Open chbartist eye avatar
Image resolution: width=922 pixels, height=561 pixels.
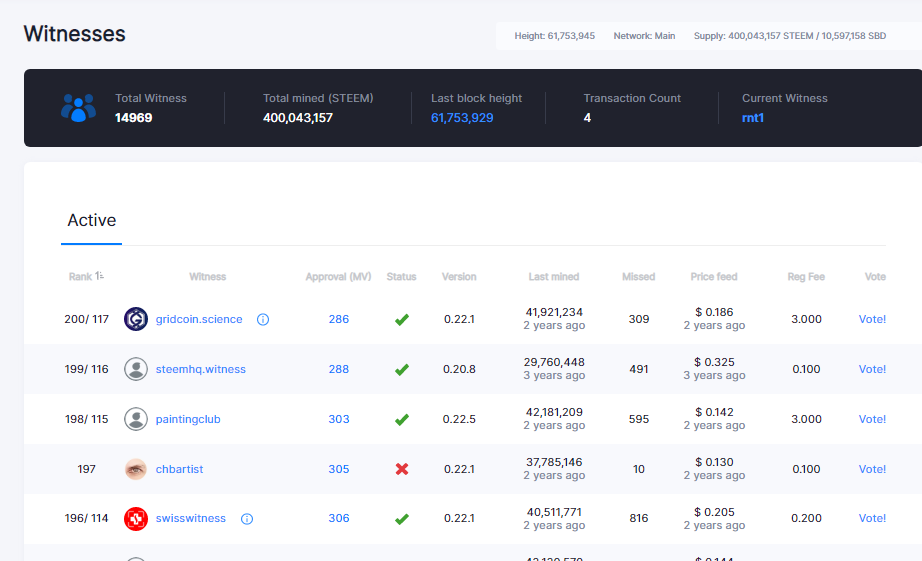(x=136, y=469)
